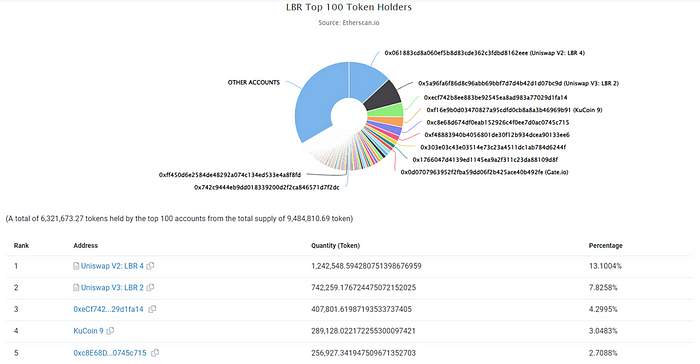Copy the 0xc8E68D...0745c715 address
This screenshot has height=364, width=700.
point(155,353)
